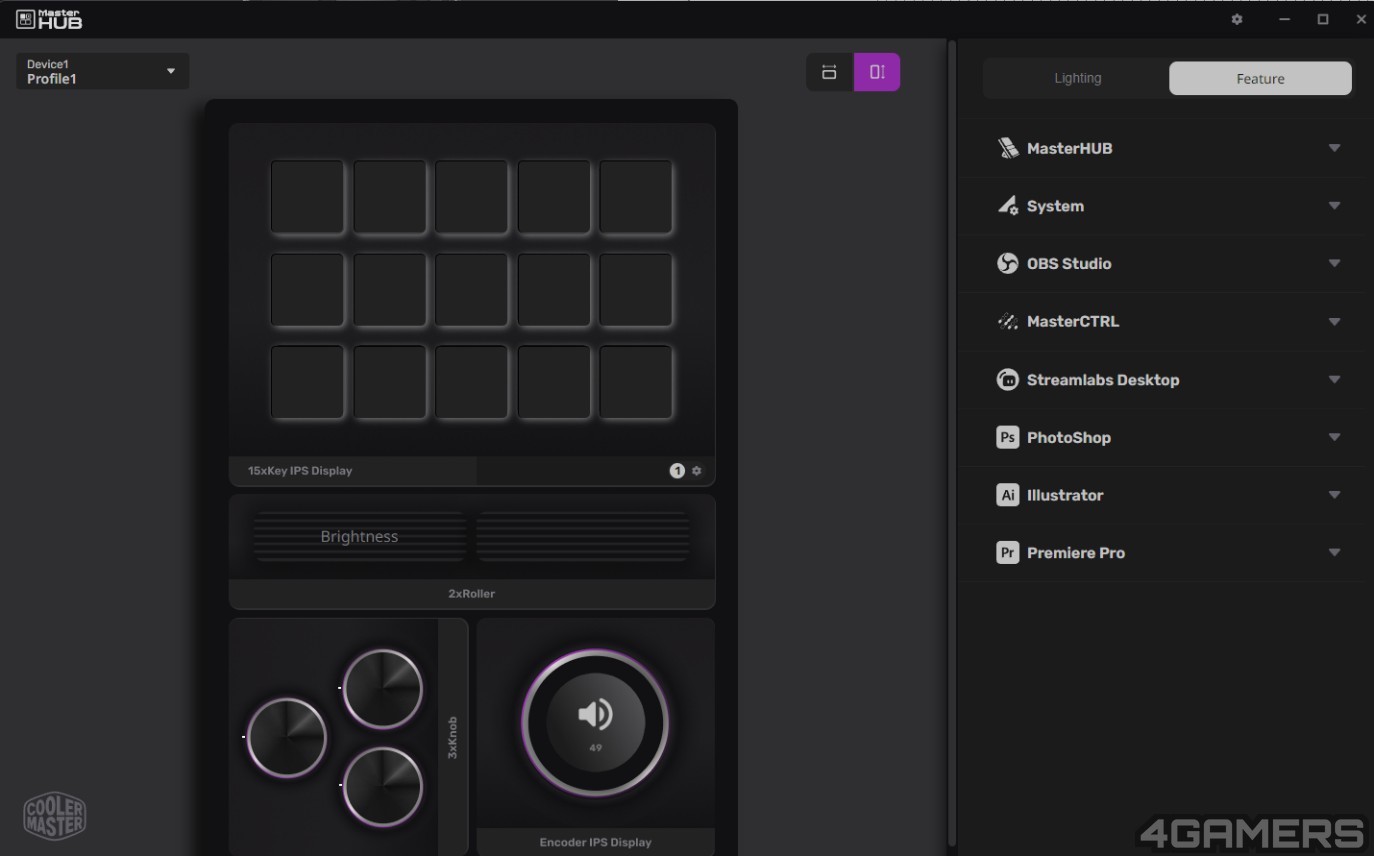Image resolution: width=1374 pixels, height=856 pixels.
Task: Click the MasterHUB logo in title bar
Action: 49,19
